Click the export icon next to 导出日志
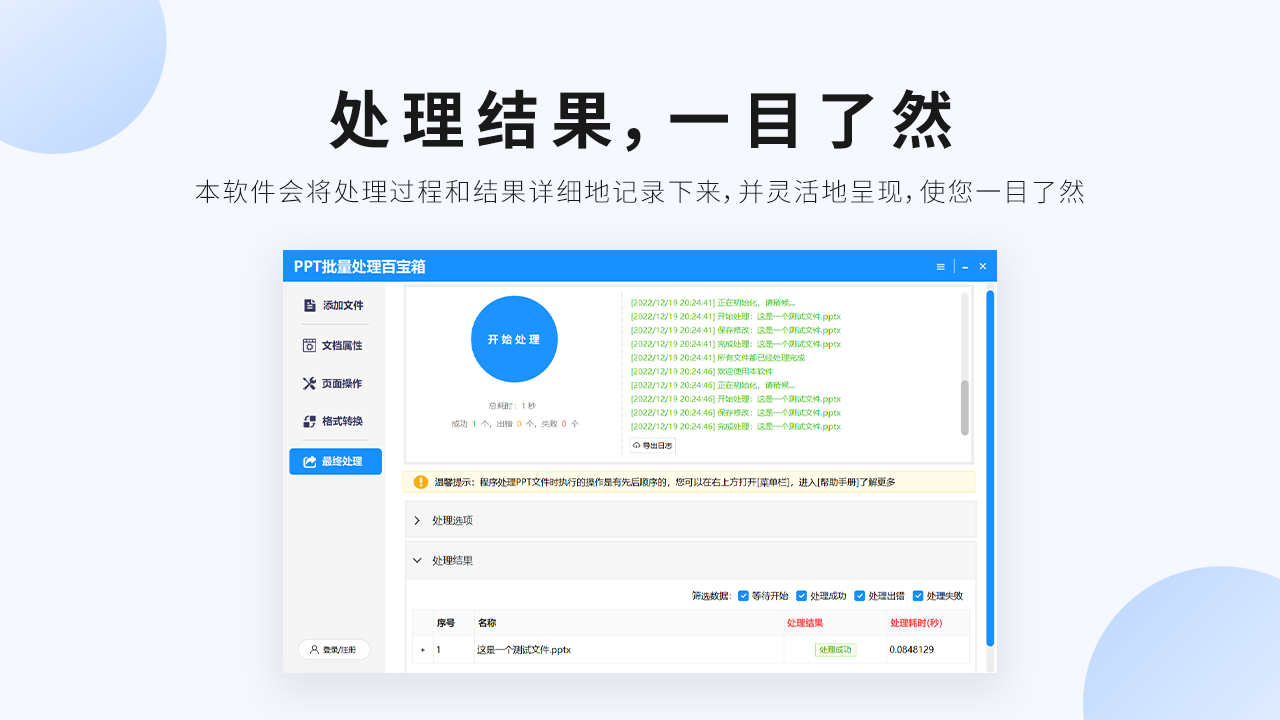This screenshot has width=1280, height=720. [637, 445]
